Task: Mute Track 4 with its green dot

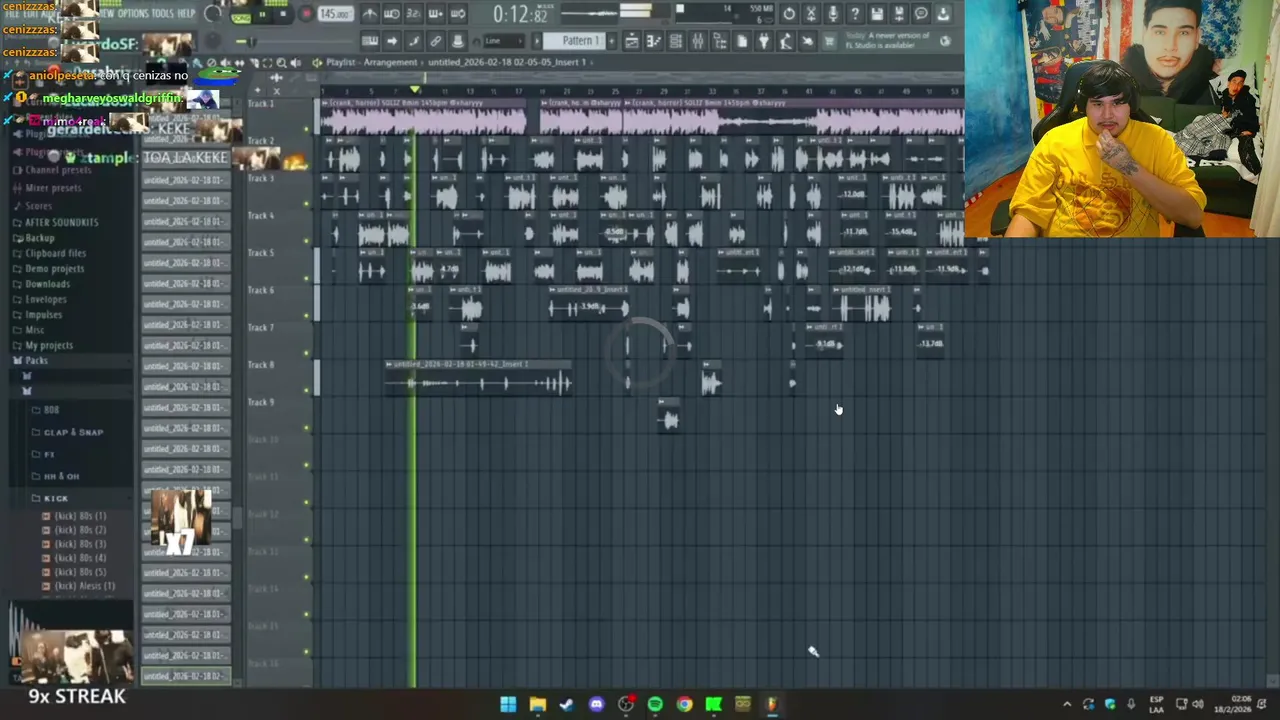Action: (x=307, y=241)
